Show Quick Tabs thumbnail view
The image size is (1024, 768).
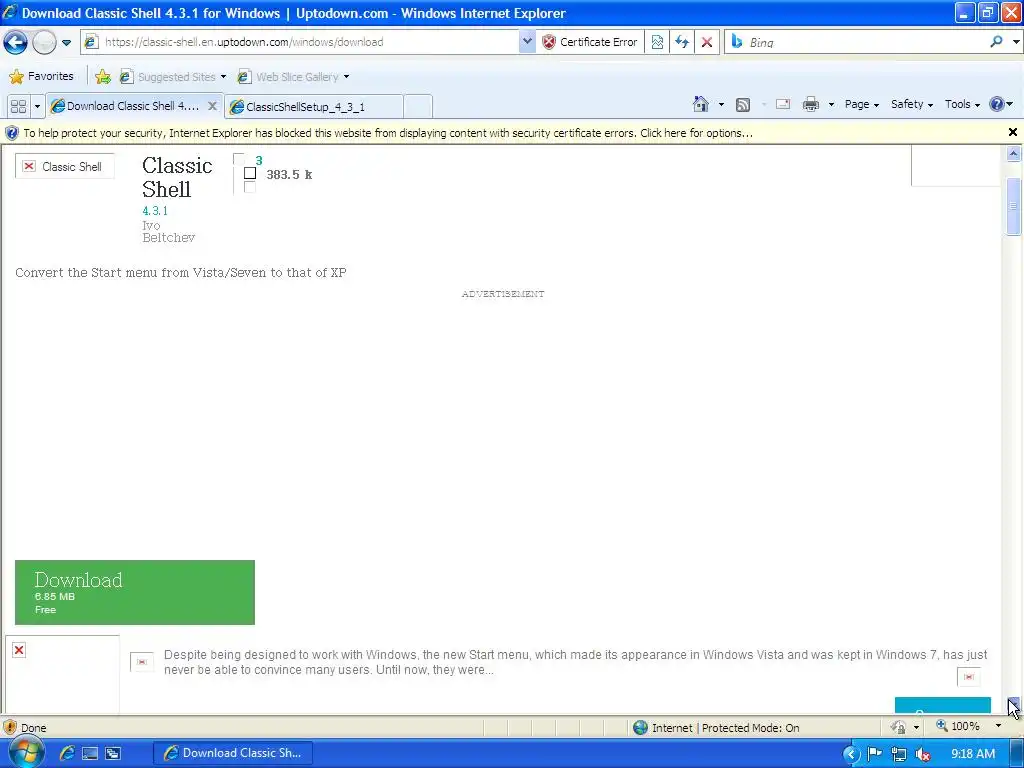tap(18, 106)
